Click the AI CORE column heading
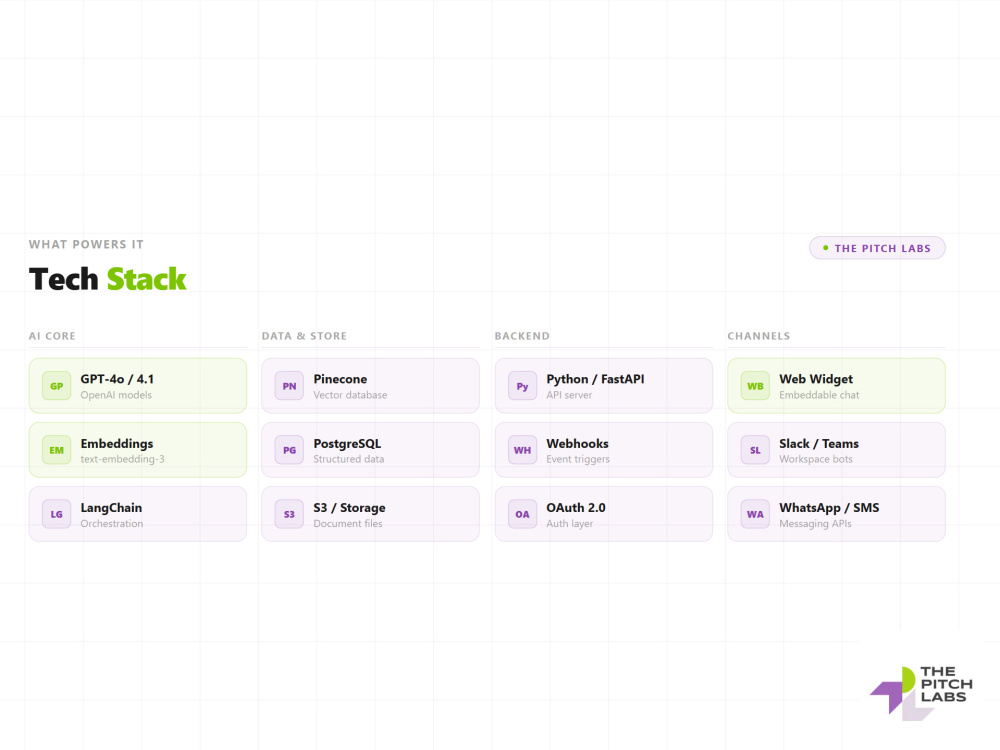This screenshot has width=1000, height=750. (x=52, y=336)
